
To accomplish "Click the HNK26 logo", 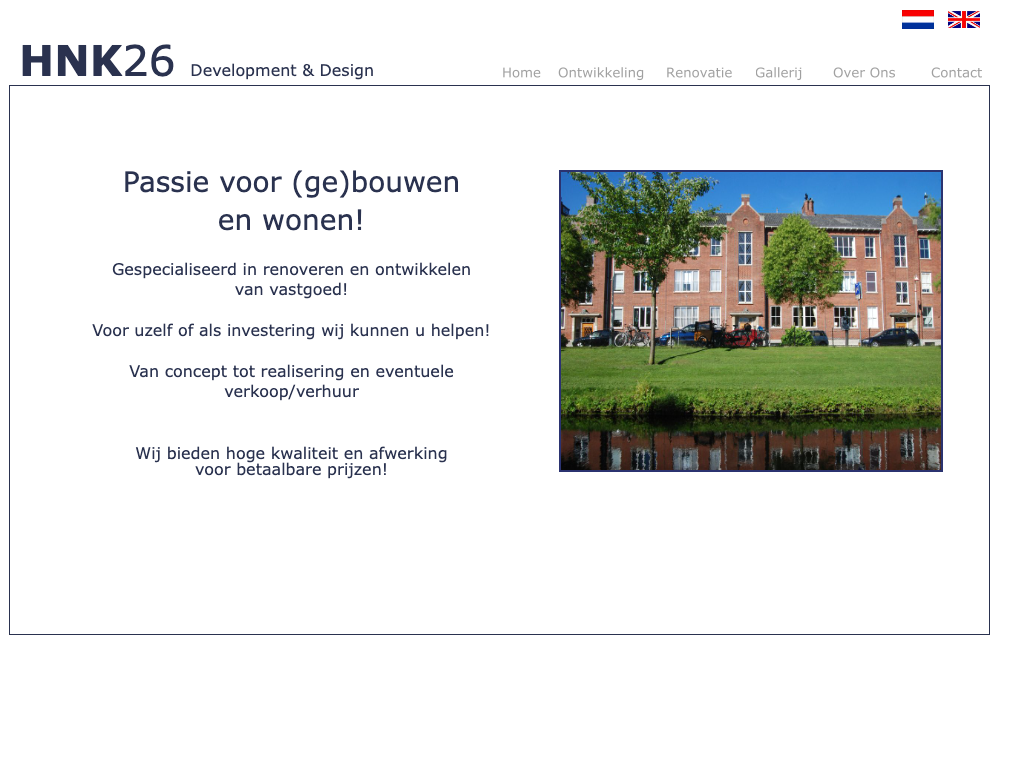I will [x=97, y=62].
